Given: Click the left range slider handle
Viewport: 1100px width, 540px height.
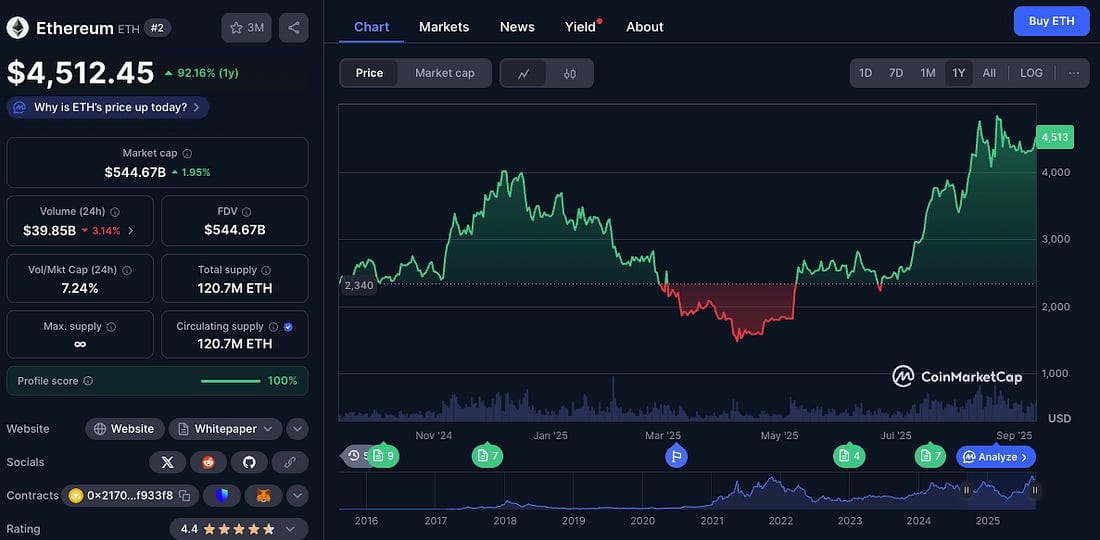Looking at the screenshot, I should [966, 490].
